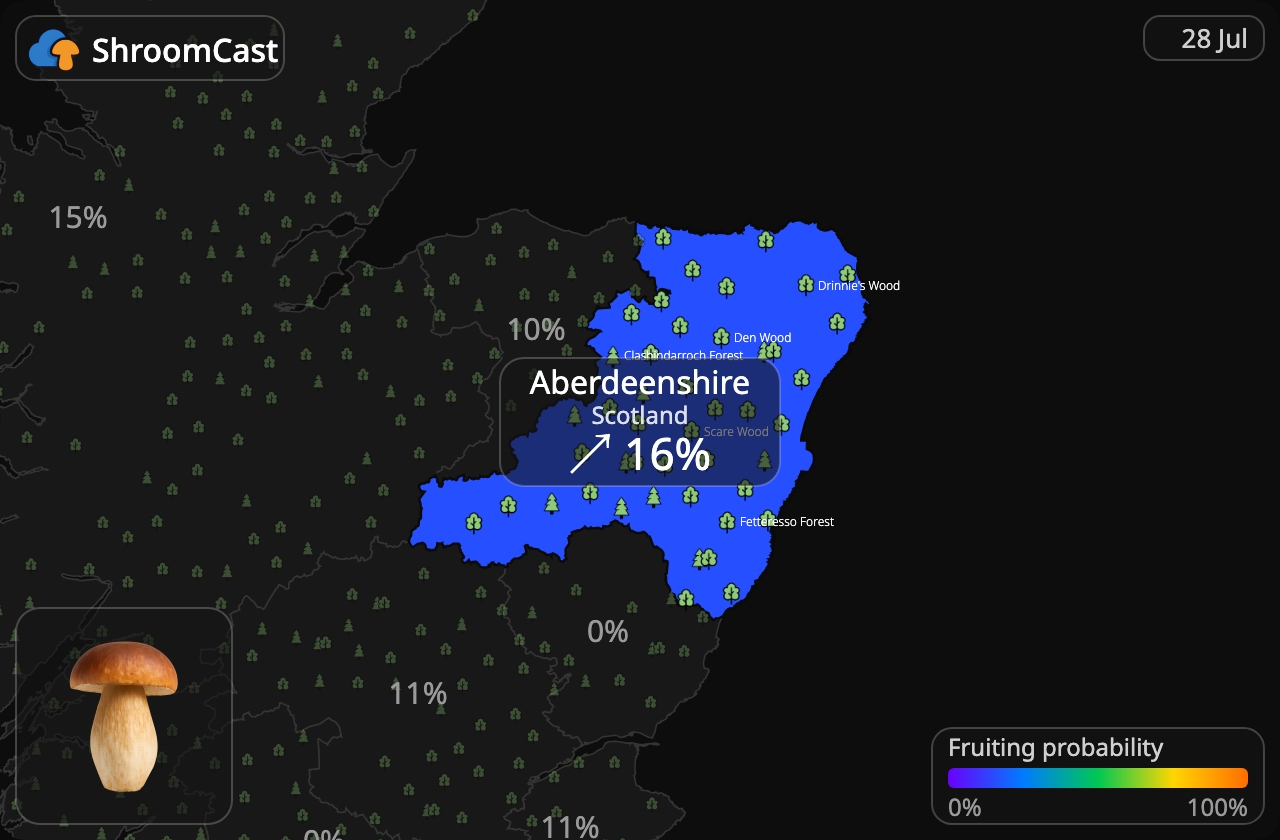Click the tree icon beside Drinnie's Wood
The width and height of the screenshot is (1280, 840).
[806, 285]
